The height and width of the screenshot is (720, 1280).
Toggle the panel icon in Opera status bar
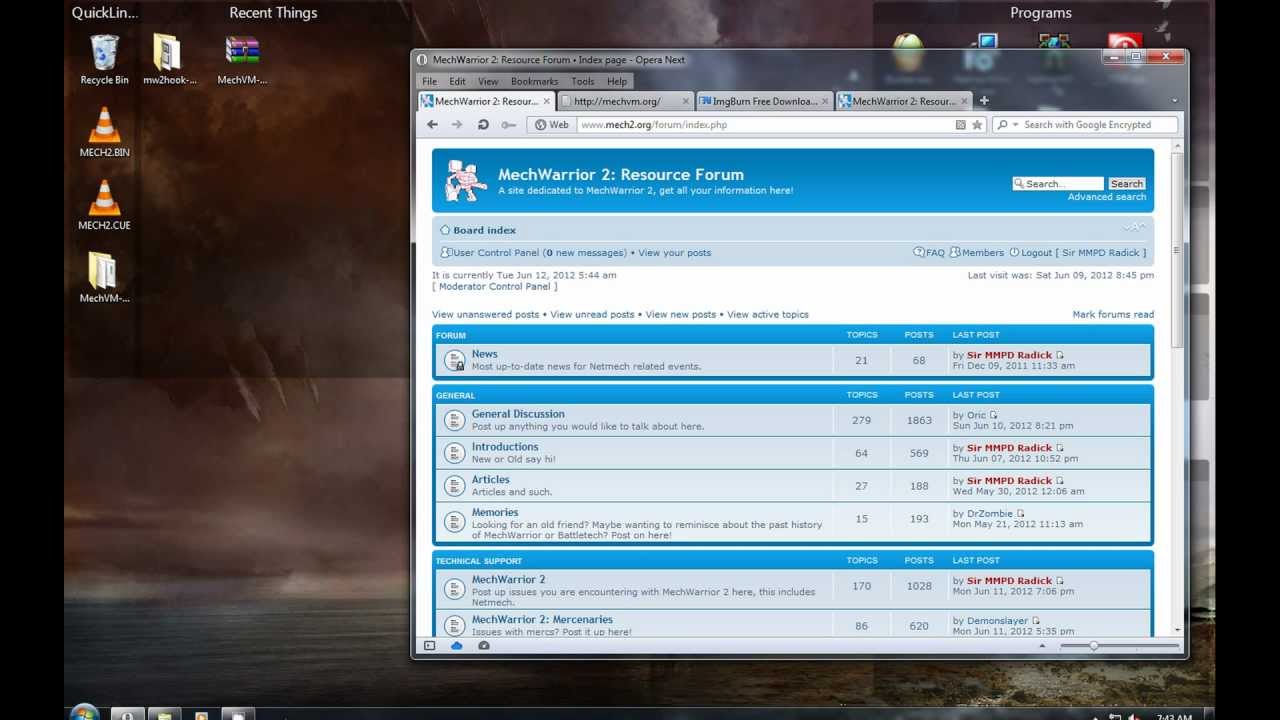click(430, 646)
